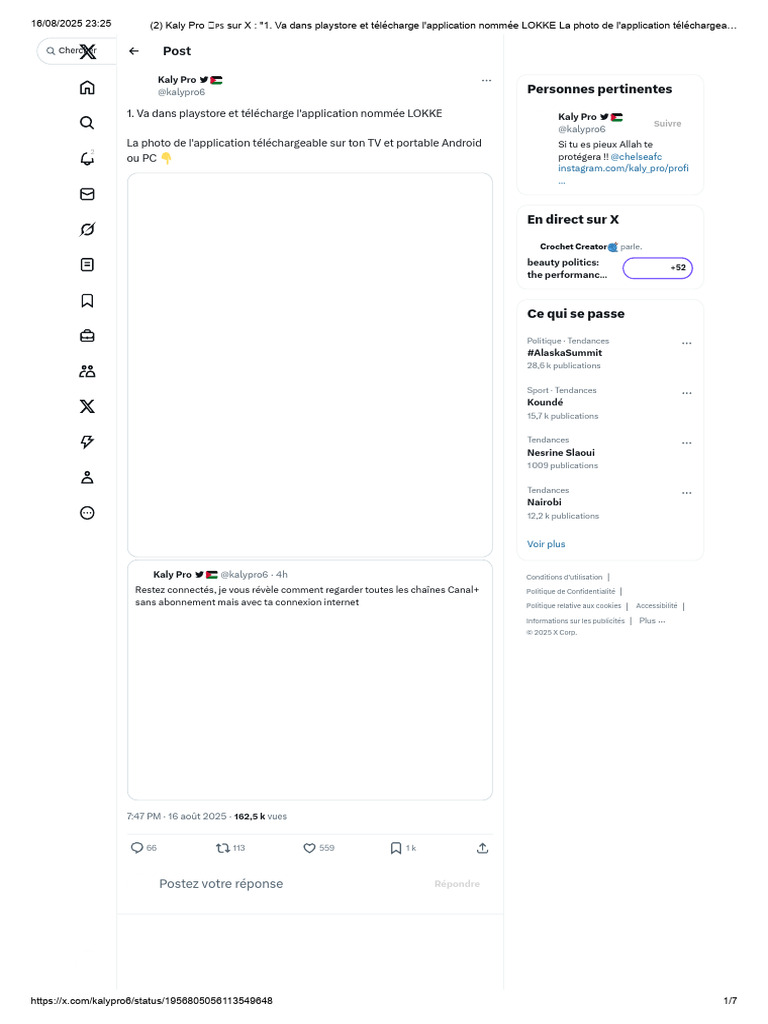Open the Koundé trending topic
768x1024 pixels.
pos(545,402)
